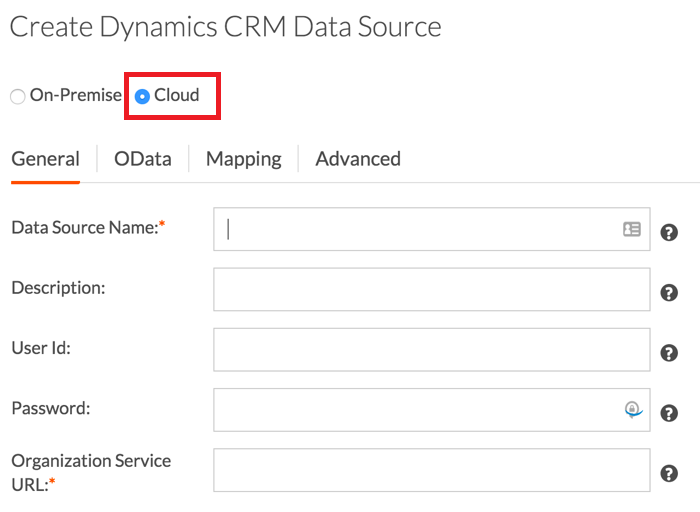Show help for the Password field
Screen dimensions: 700x512
(x=670, y=413)
